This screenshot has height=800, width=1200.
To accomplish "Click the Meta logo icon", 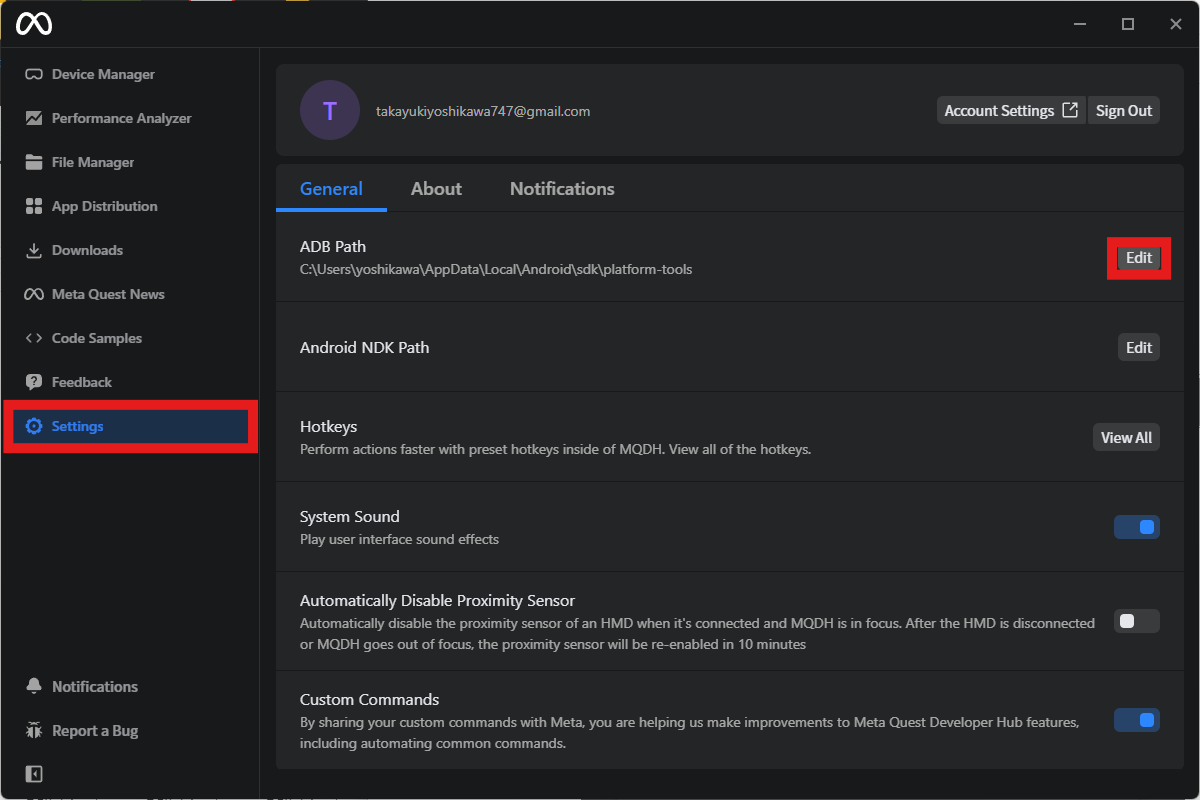I will click(34, 24).
